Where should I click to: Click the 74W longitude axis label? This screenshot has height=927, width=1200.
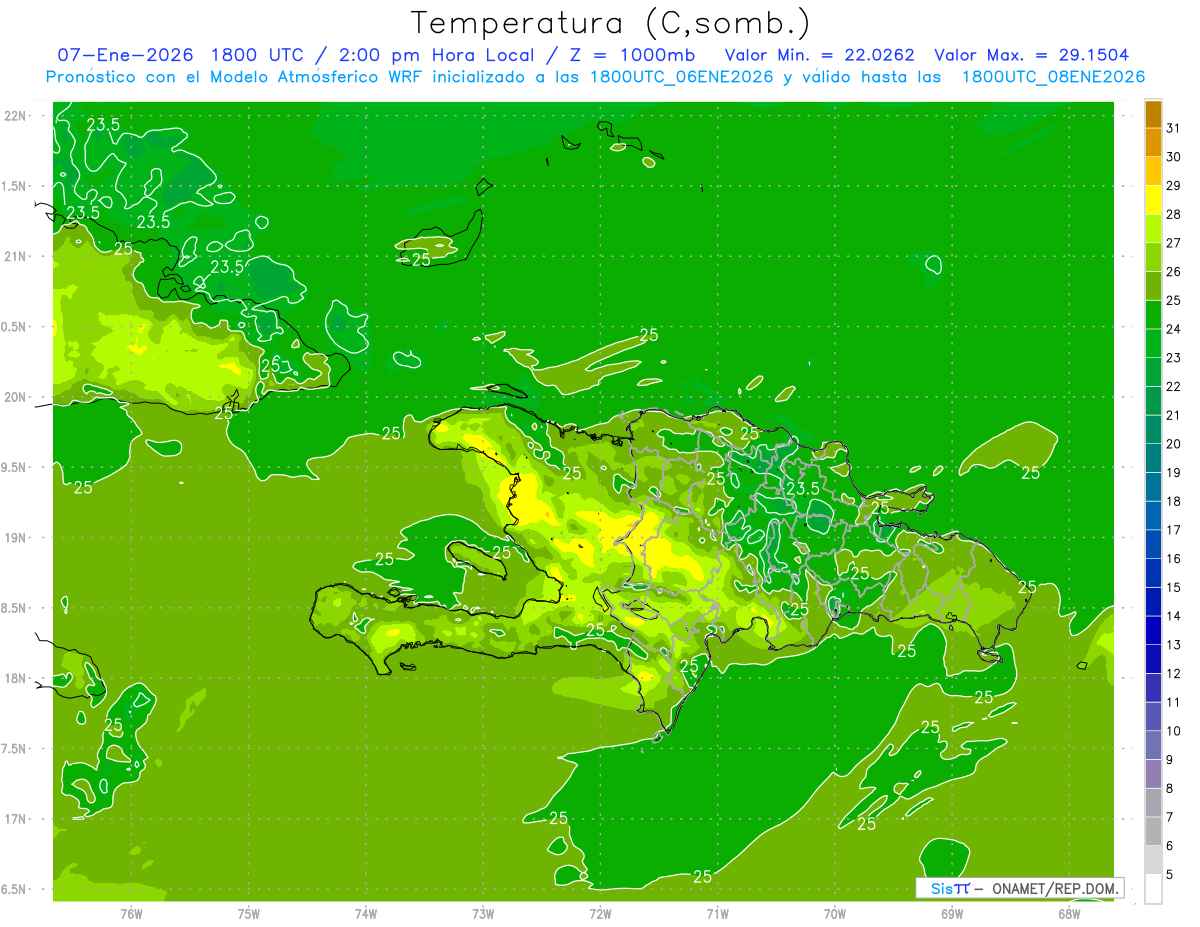(365, 913)
